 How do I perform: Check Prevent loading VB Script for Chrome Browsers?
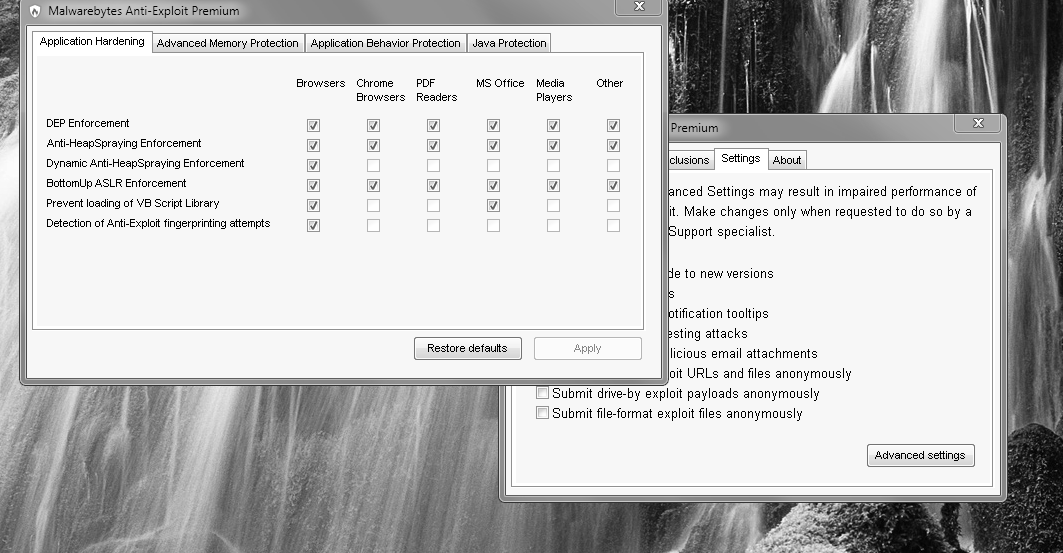(374, 205)
